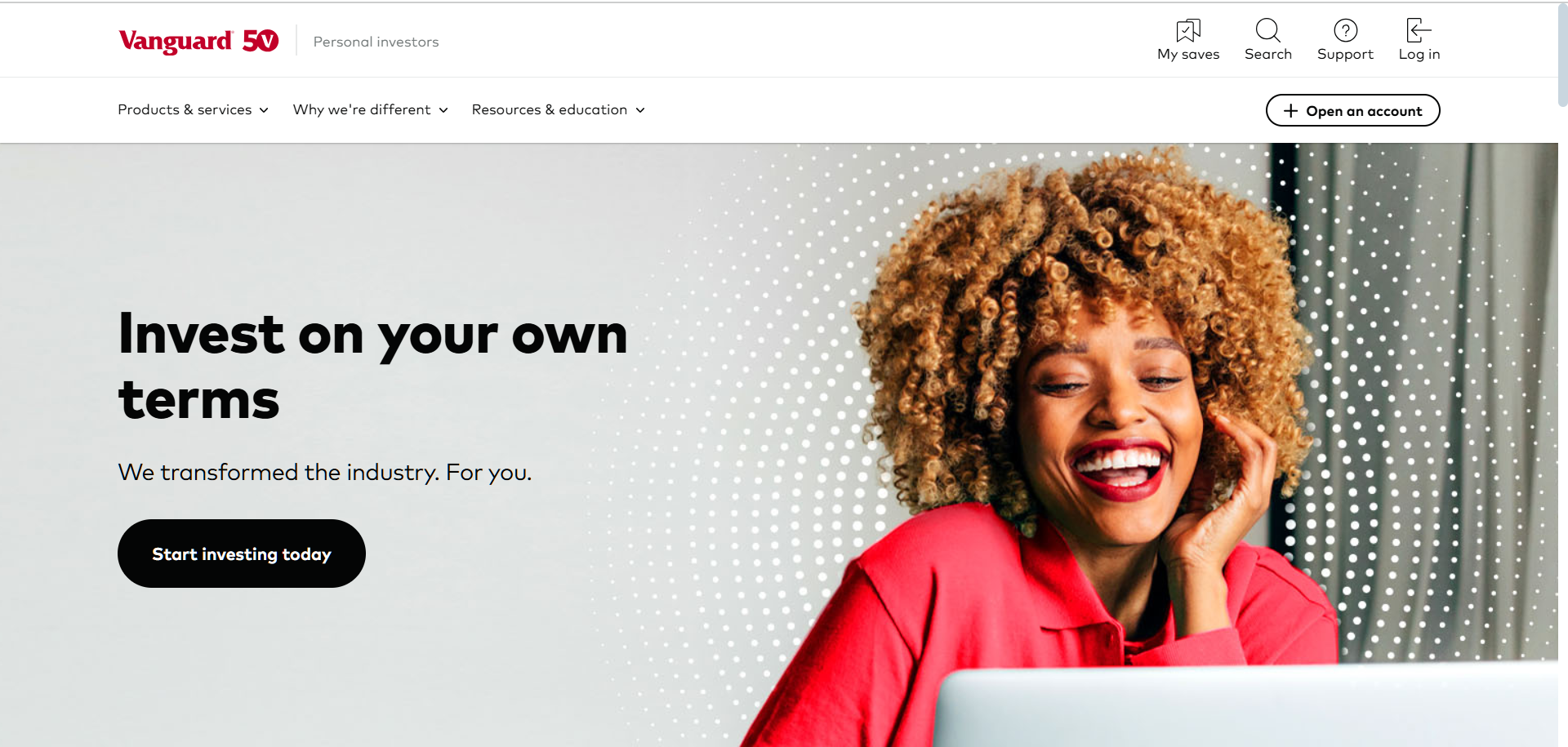
Task: Expand Why we're different chevron
Action: pos(443,110)
